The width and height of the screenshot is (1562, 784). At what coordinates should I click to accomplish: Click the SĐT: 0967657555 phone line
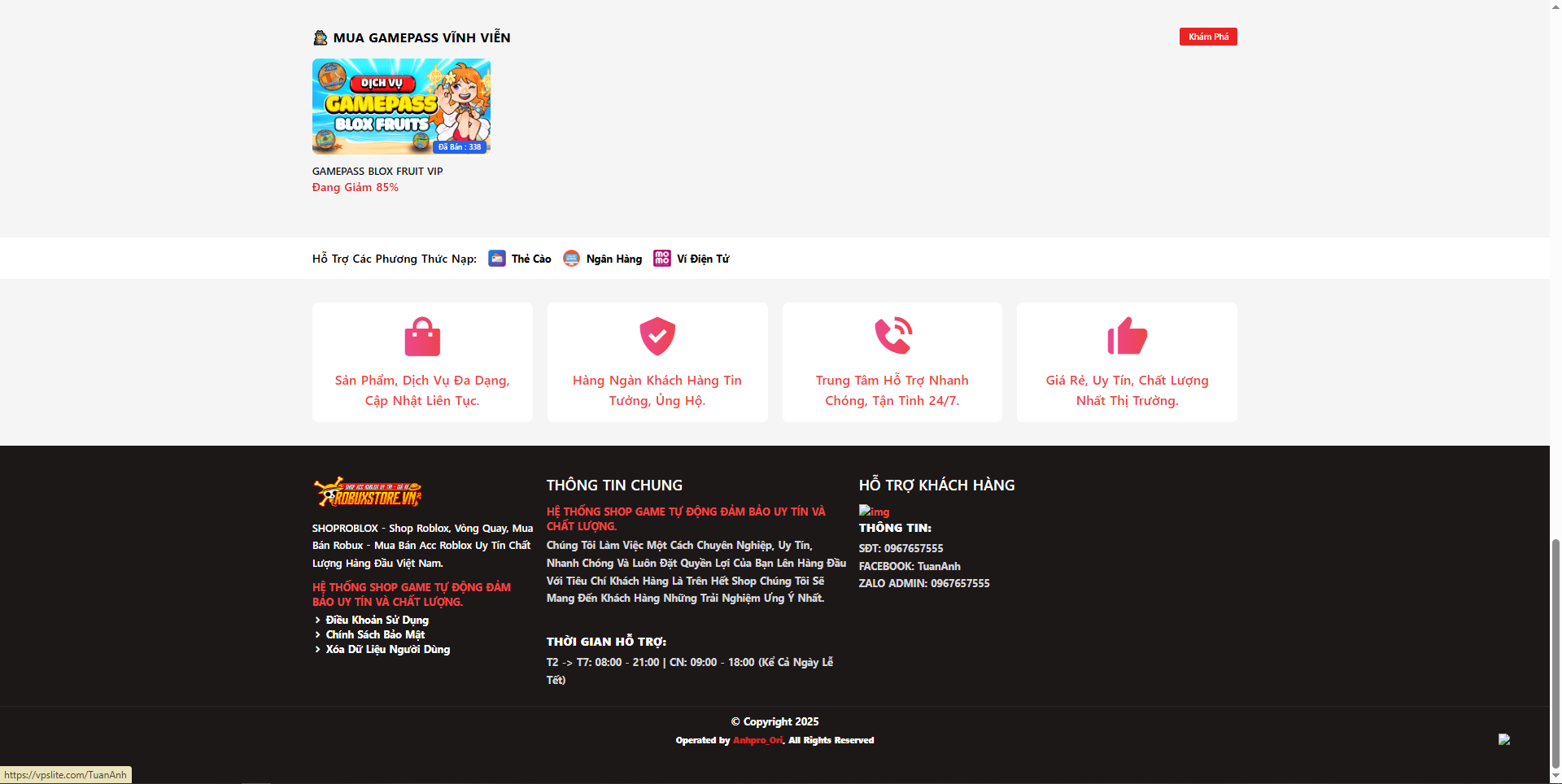pos(901,548)
